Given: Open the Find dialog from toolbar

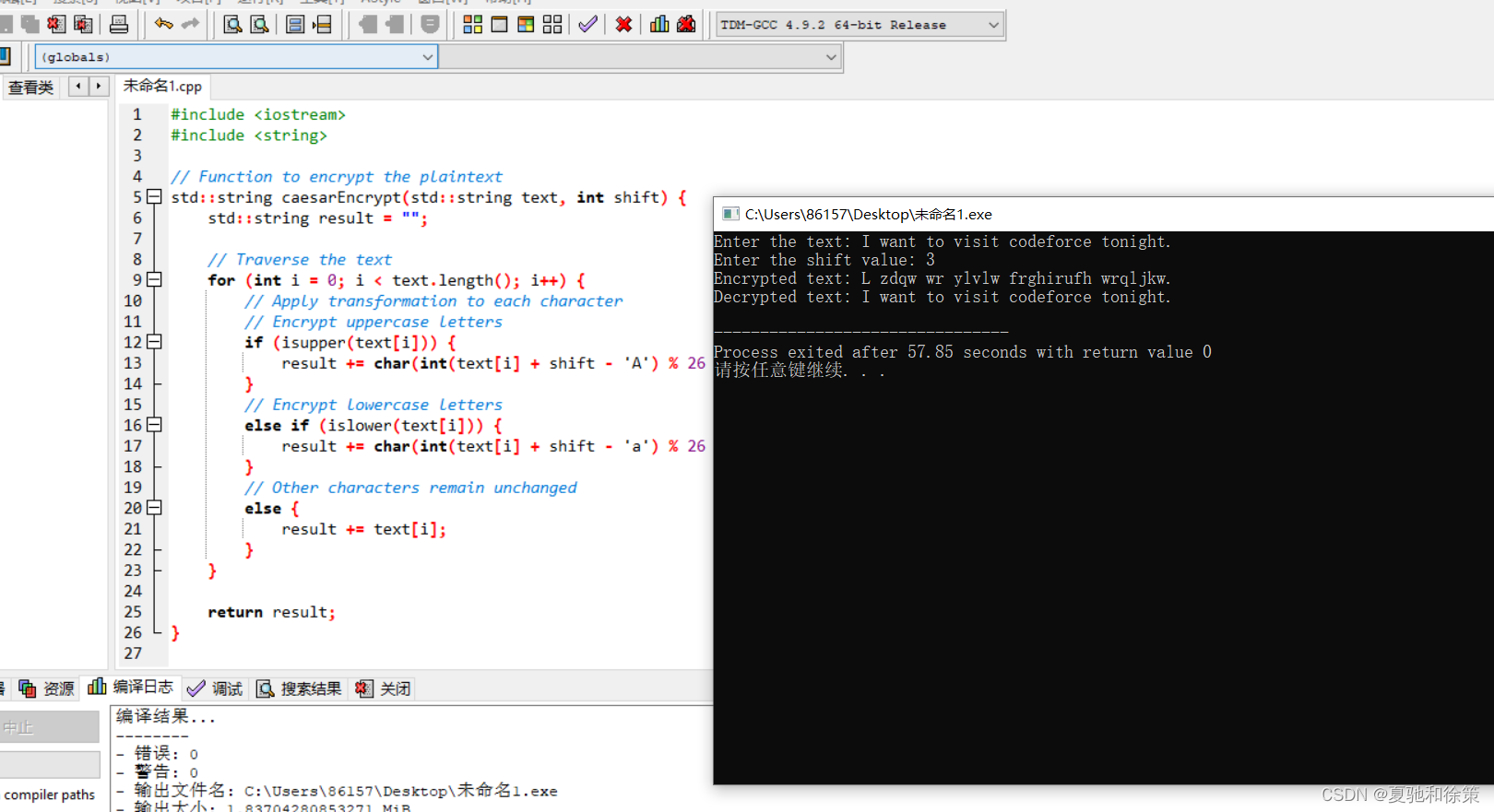Looking at the screenshot, I should click(233, 24).
